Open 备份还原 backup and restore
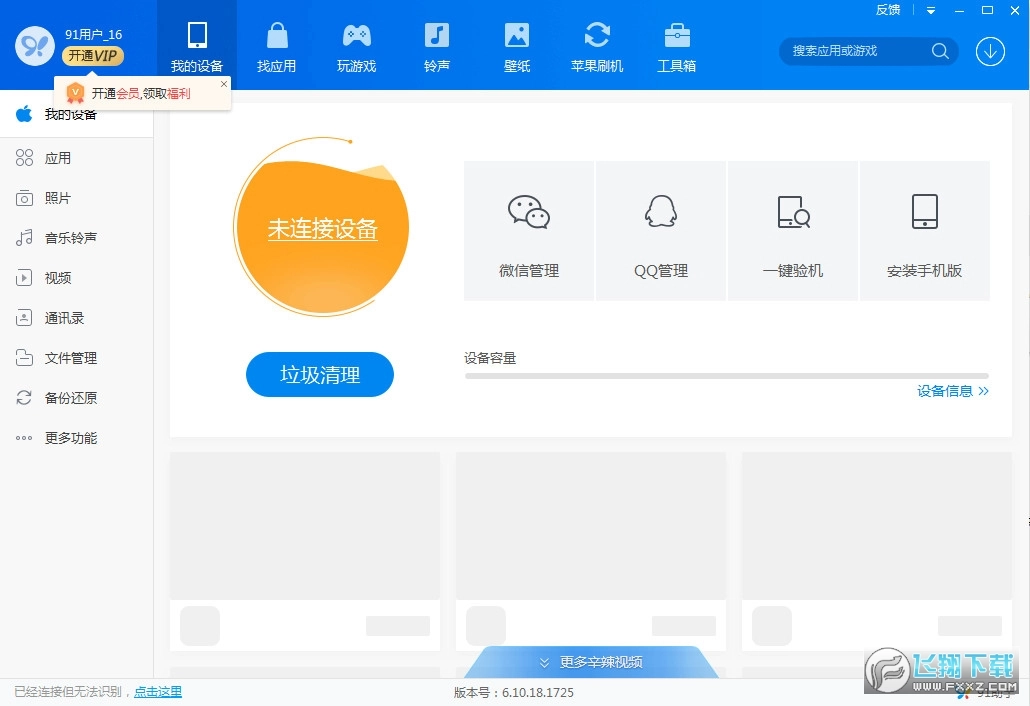Viewport: 1030px width, 706px height. [x=70, y=398]
